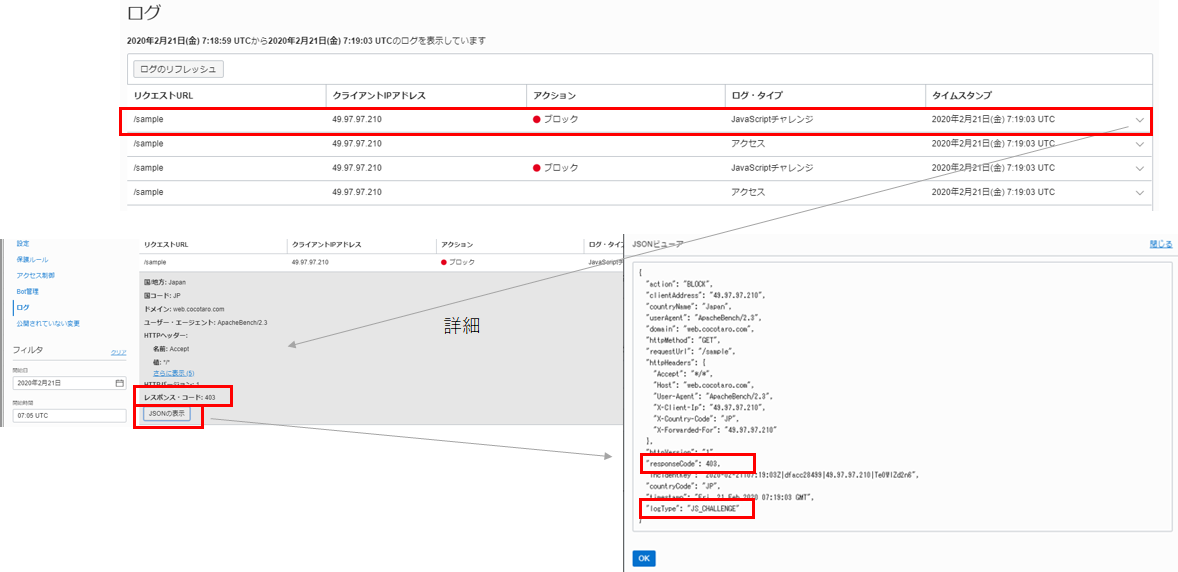
Task: Click the top table's ログ・タイプ column header
Action: point(757,95)
